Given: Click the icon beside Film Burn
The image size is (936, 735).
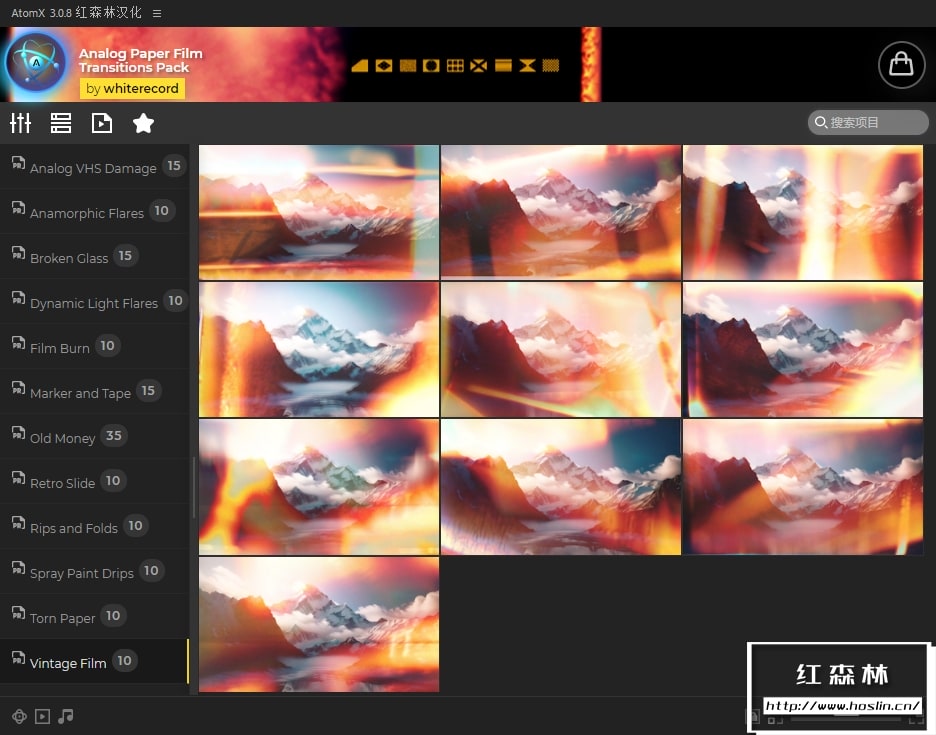Looking at the screenshot, I should [x=19, y=343].
